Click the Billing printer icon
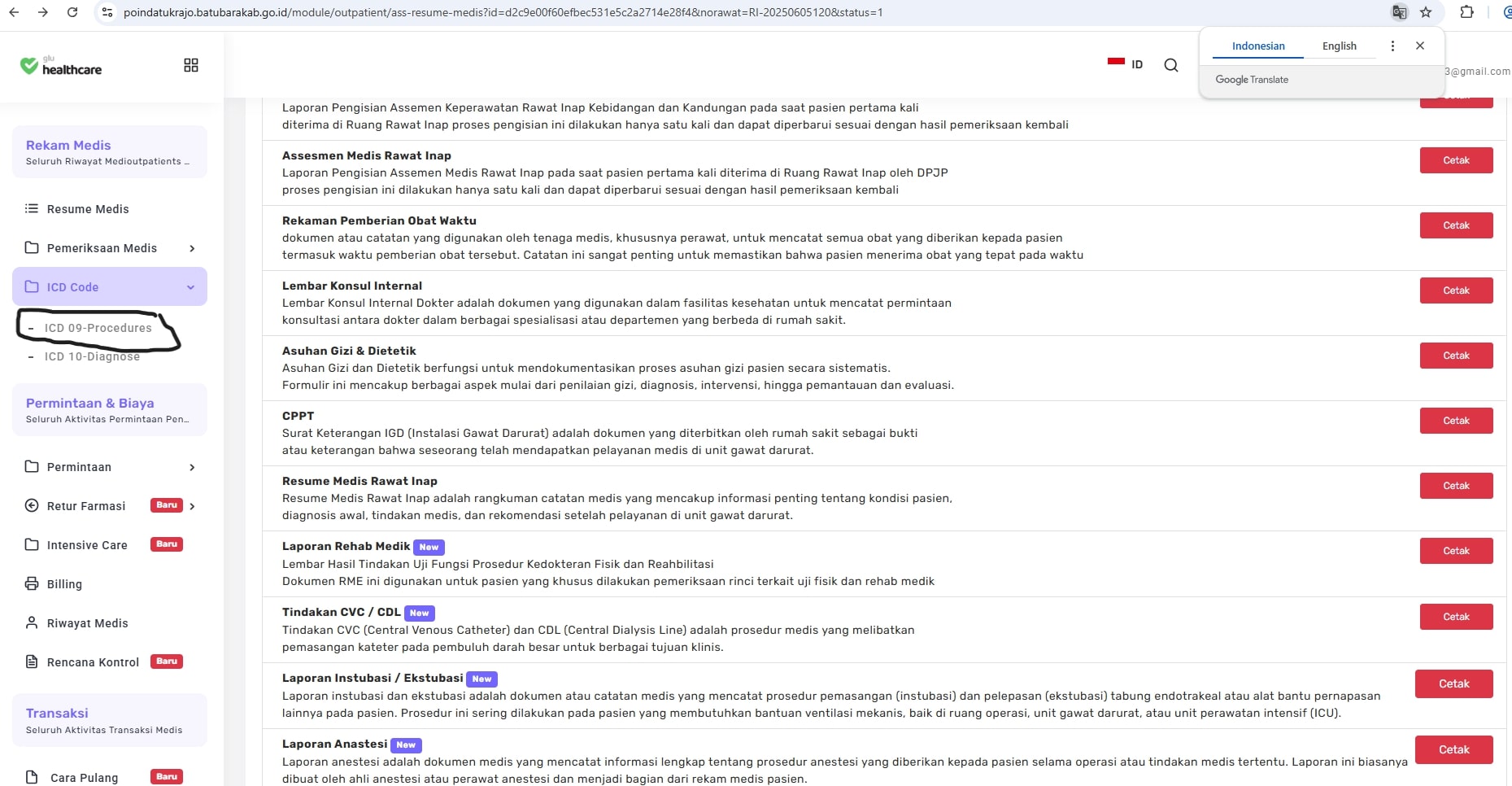1512x786 pixels. [x=32, y=583]
